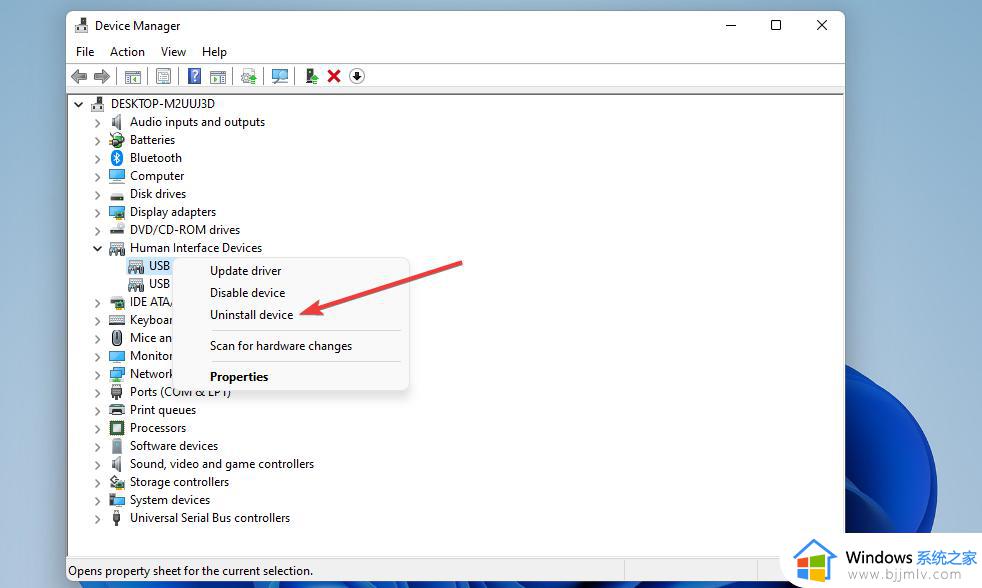Screen dimensions: 982x588
Task: Expand Sound, video and game controllers
Action: tap(97, 465)
